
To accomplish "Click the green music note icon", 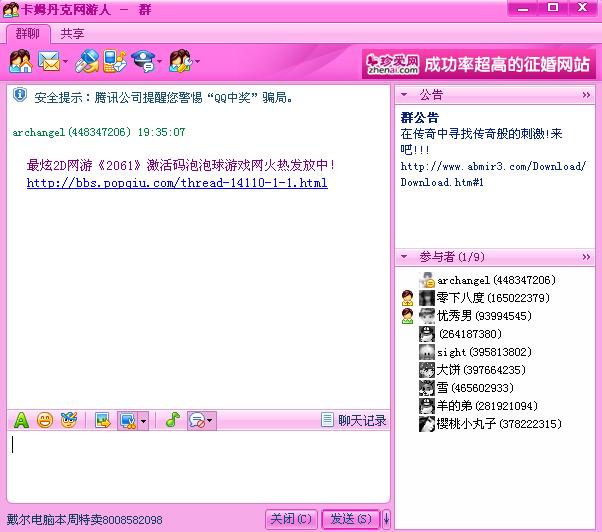I will click(x=171, y=420).
